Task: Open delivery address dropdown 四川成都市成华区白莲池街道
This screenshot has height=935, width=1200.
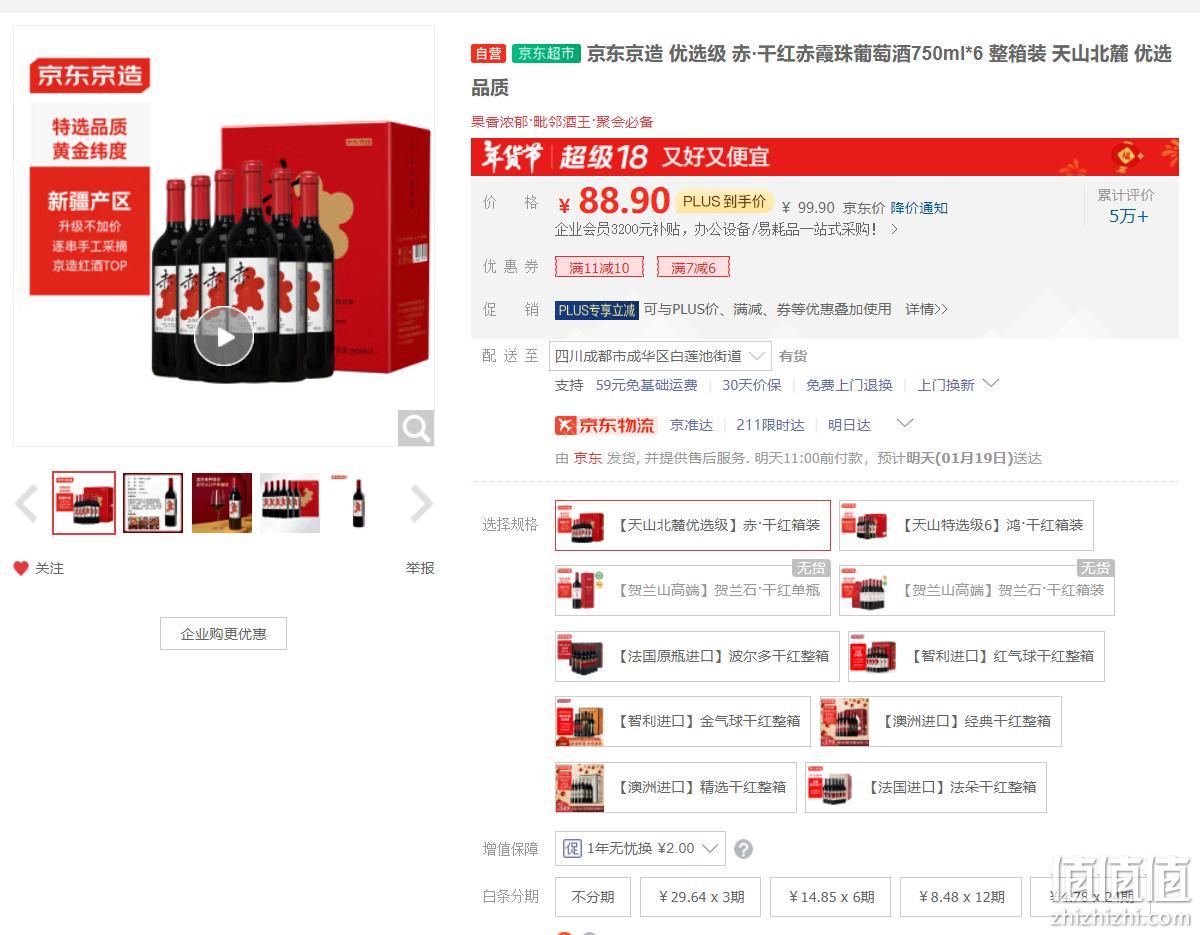Action: tap(660, 356)
